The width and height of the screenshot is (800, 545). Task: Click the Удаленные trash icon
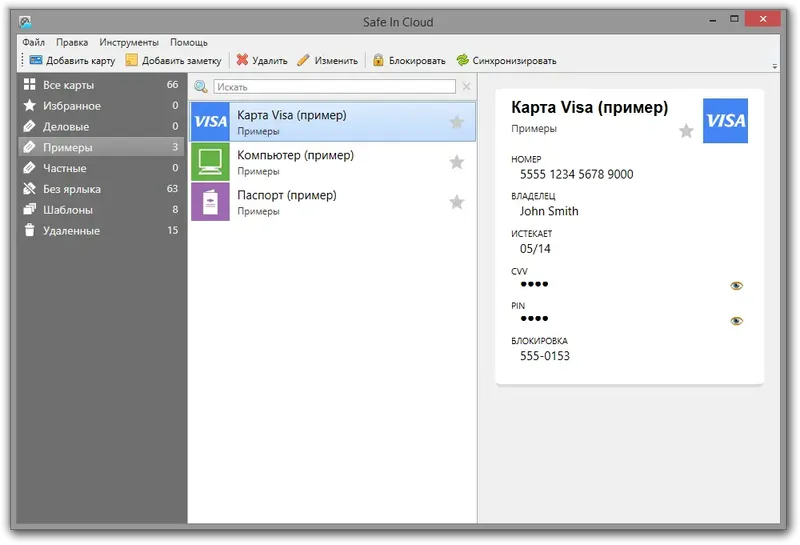[30, 230]
